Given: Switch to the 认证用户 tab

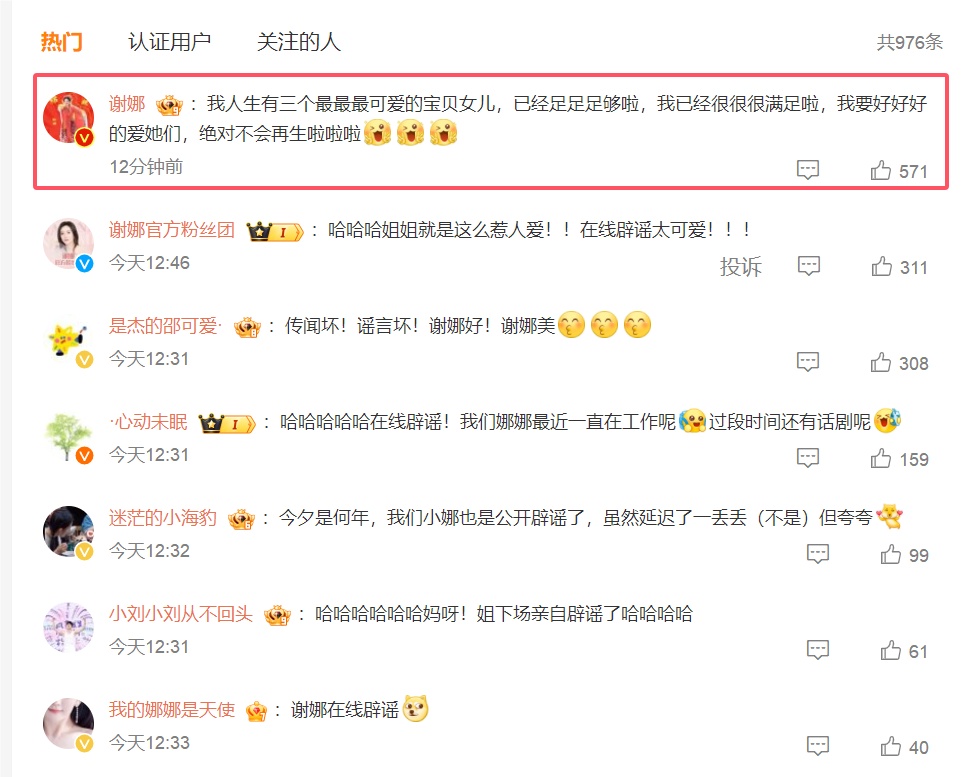Looking at the screenshot, I should (x=169, y=42).
